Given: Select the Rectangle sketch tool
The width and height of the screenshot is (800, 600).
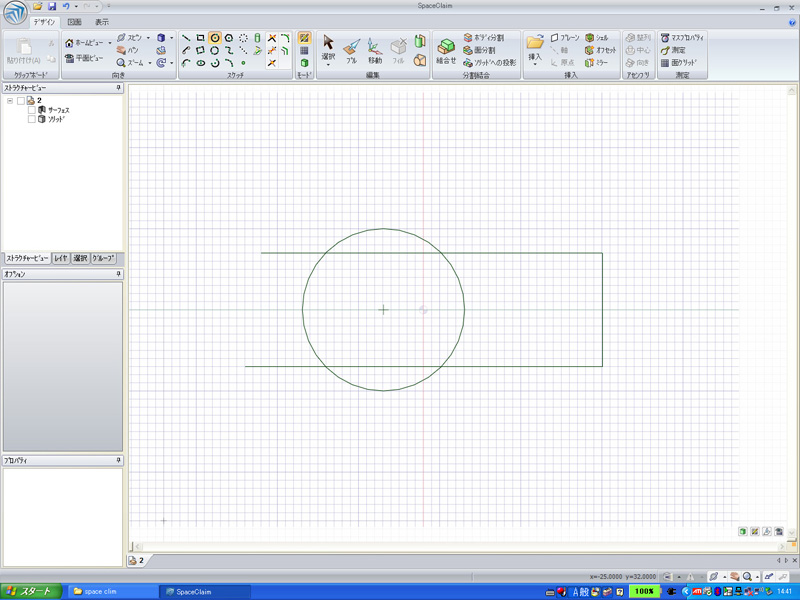Looking at the screenshot, I should click(201, 37).
